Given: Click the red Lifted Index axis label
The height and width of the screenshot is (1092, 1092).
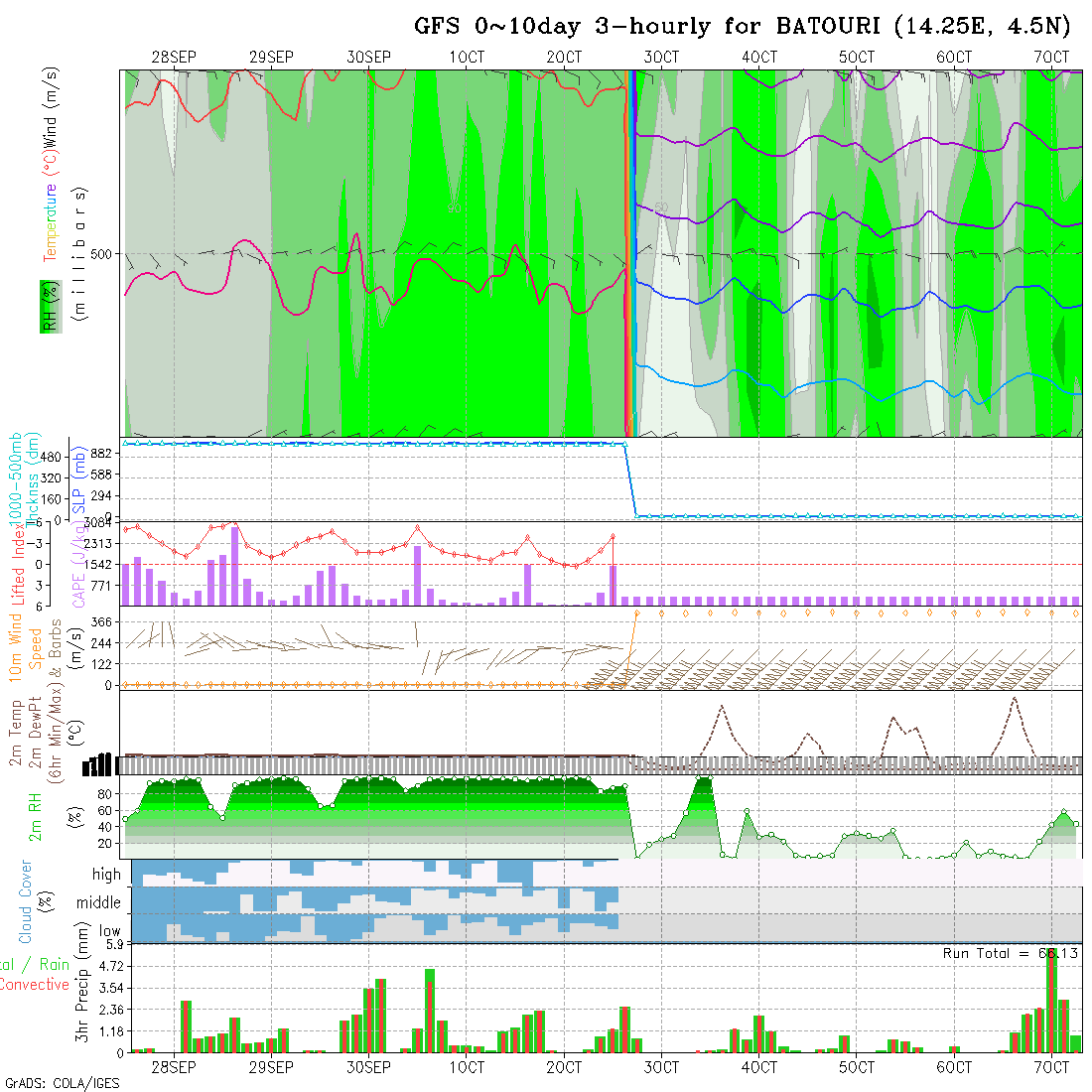Looking at the screenshot, I should [x=17, y=563].
